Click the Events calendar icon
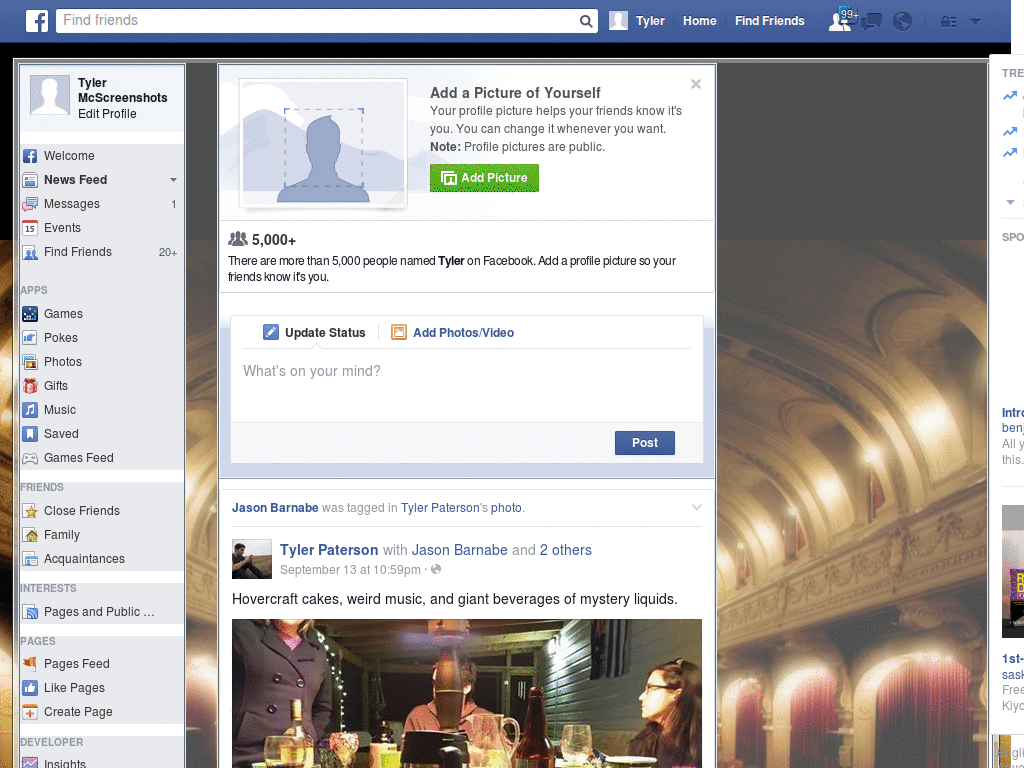 pos(30,228)
